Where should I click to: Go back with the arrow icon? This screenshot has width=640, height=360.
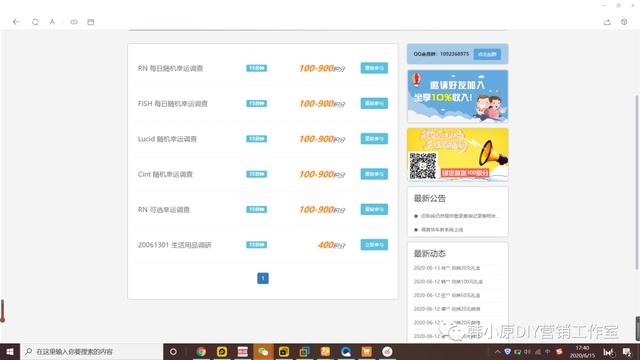click(16, 22)
